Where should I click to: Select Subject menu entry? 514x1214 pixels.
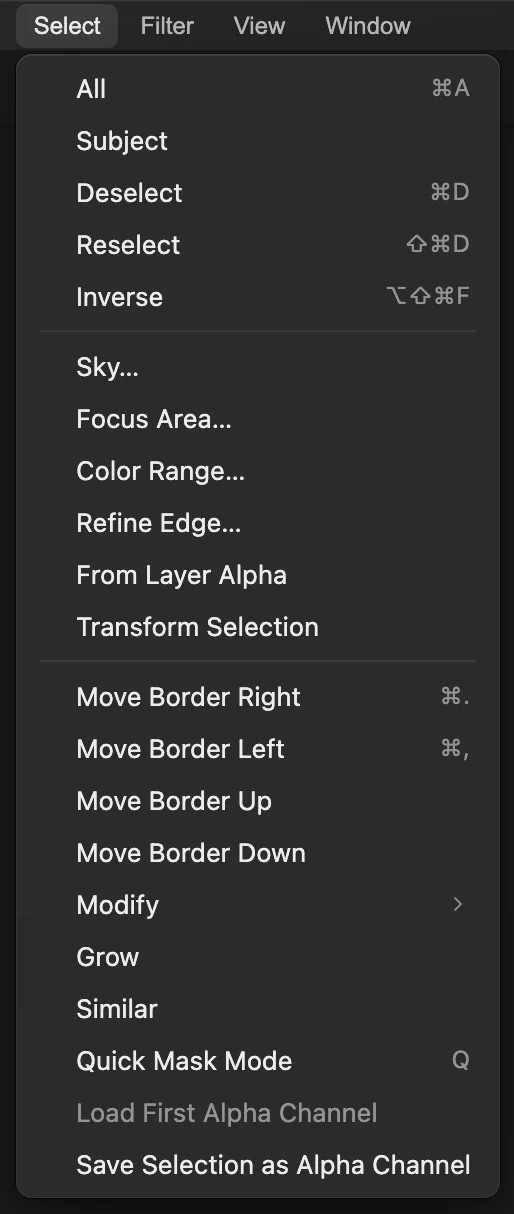(258, 141)
